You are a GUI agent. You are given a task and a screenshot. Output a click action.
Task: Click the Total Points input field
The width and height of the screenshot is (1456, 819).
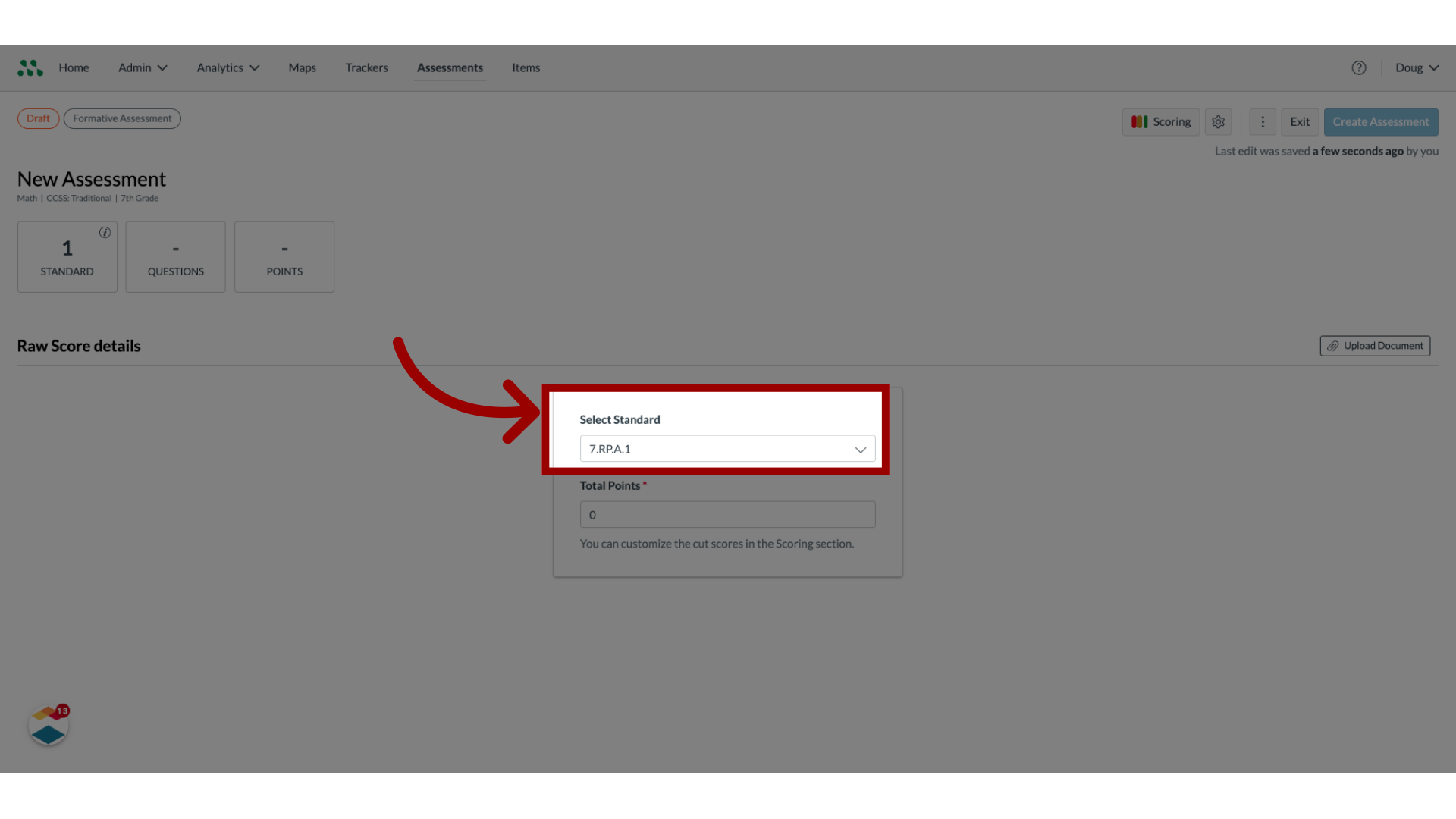pos(728,514)
